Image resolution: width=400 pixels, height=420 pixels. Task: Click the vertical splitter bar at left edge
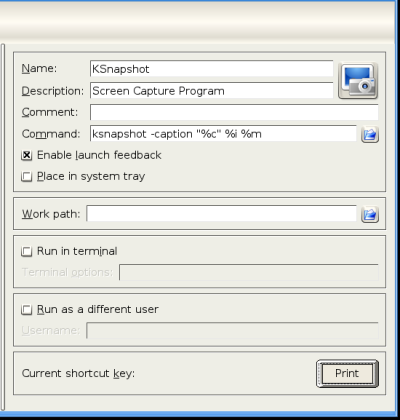3,227
